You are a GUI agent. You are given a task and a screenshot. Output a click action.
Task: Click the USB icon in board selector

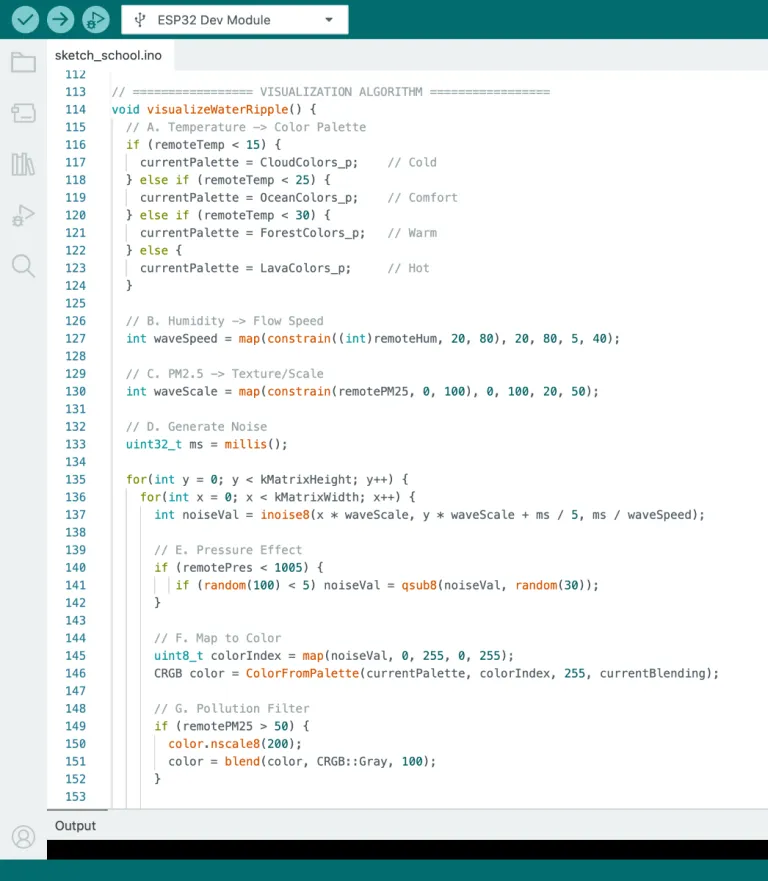click(x=140, y=20)
